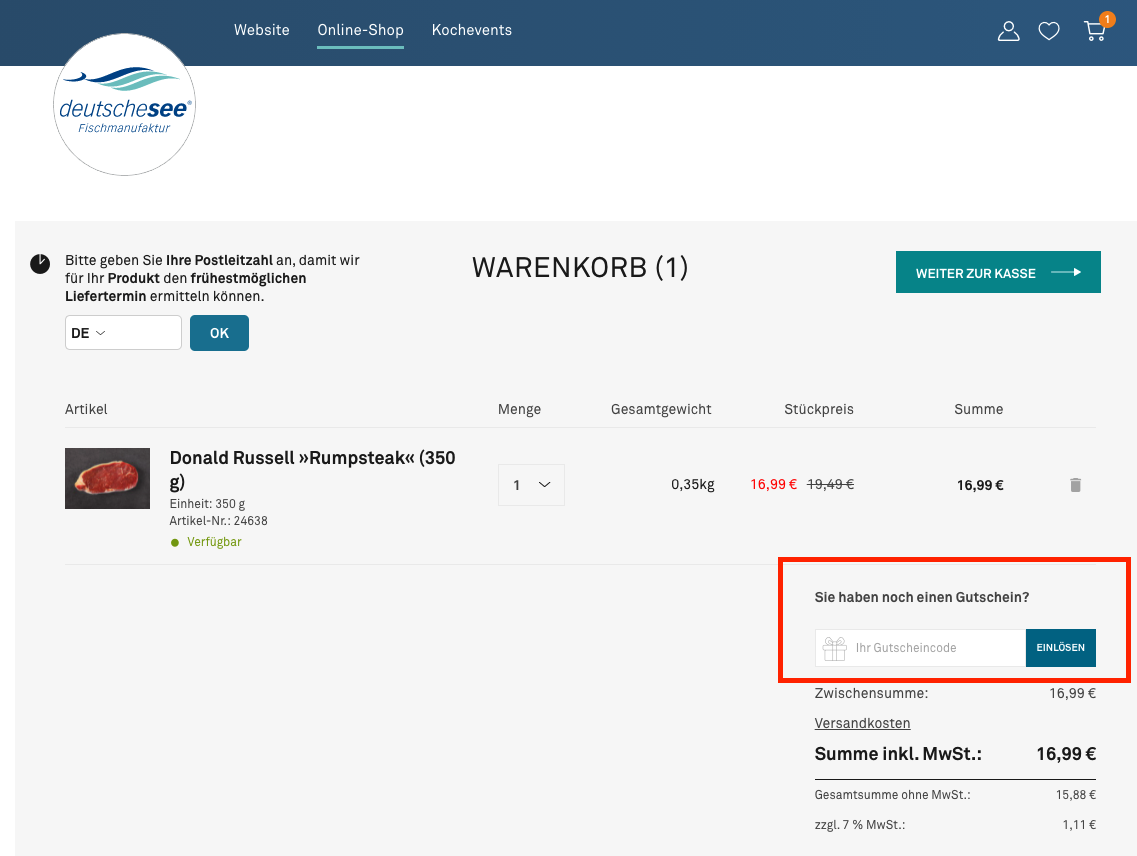Open the user account icon
The image size is (1137, 856).
pyautogui.click(x=1008, y=31)
